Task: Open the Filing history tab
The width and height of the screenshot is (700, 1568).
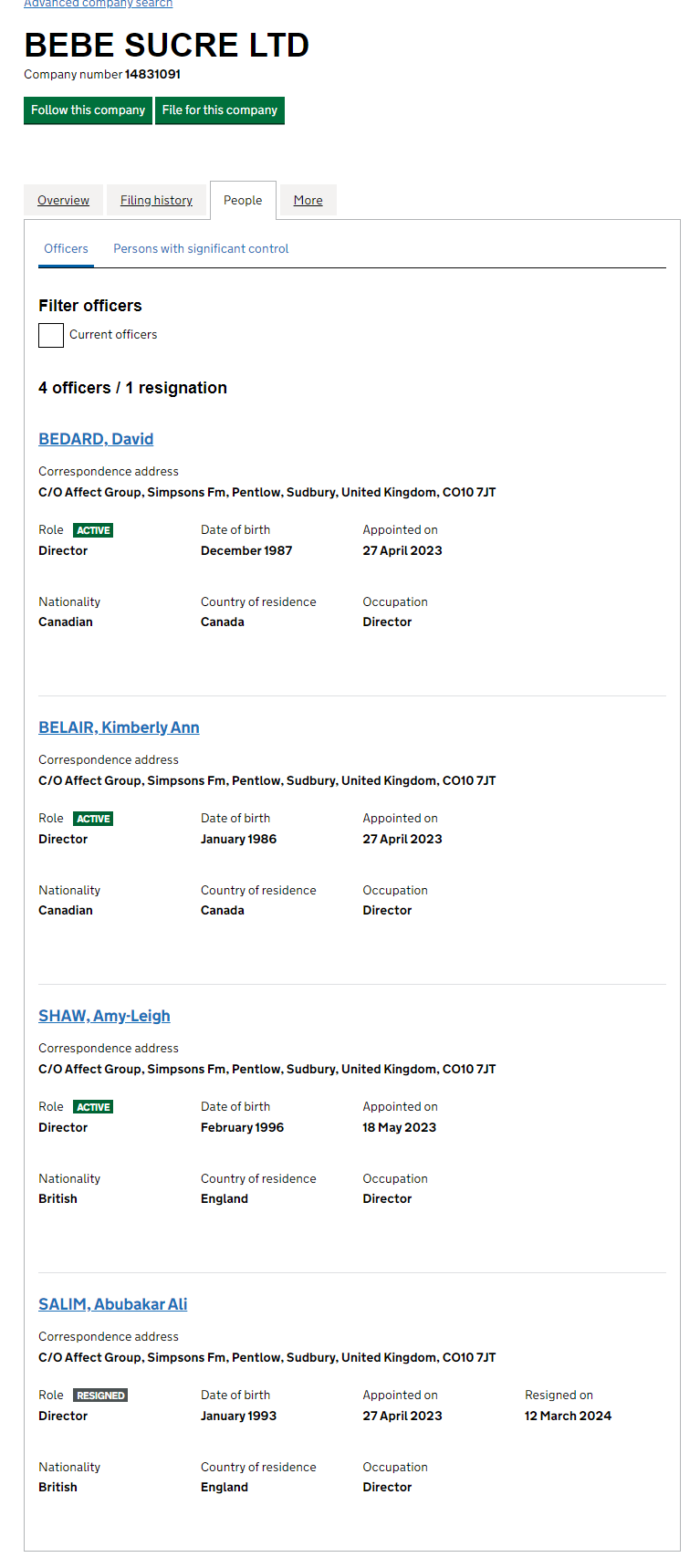Action: (156, 201)
